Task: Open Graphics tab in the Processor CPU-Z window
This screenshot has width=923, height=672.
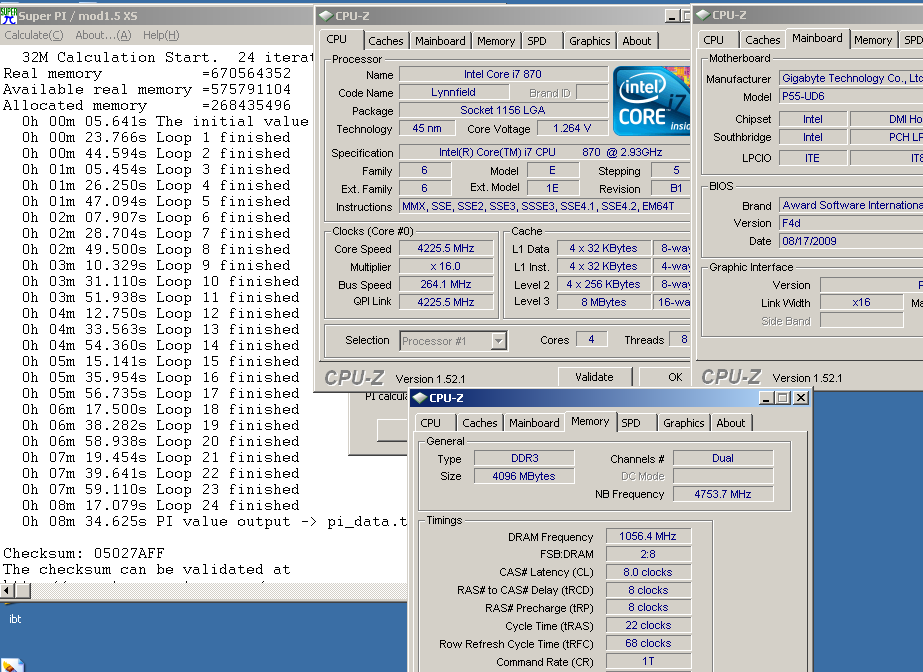Action: point(589,41)
